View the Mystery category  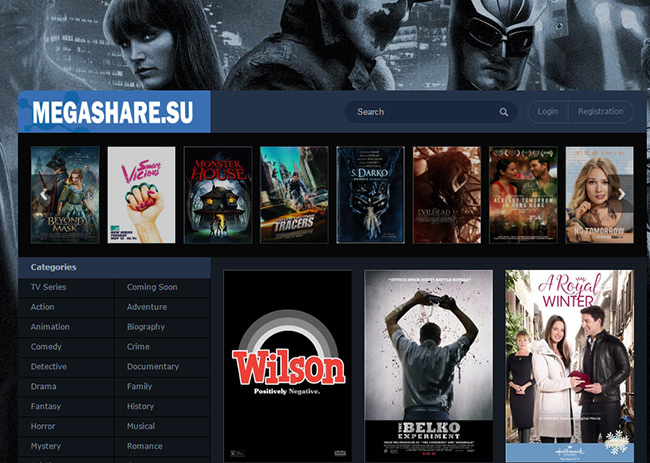coord(65,446)
